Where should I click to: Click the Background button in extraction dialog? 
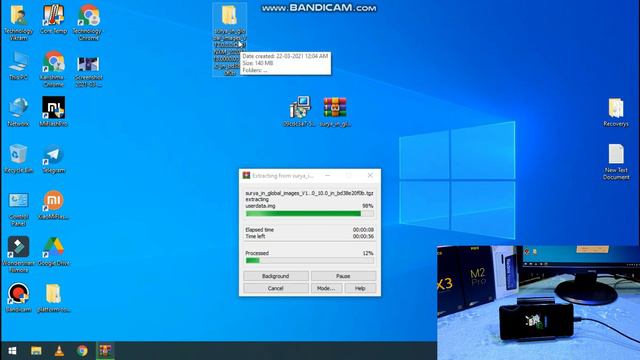(x=276, y=276)
